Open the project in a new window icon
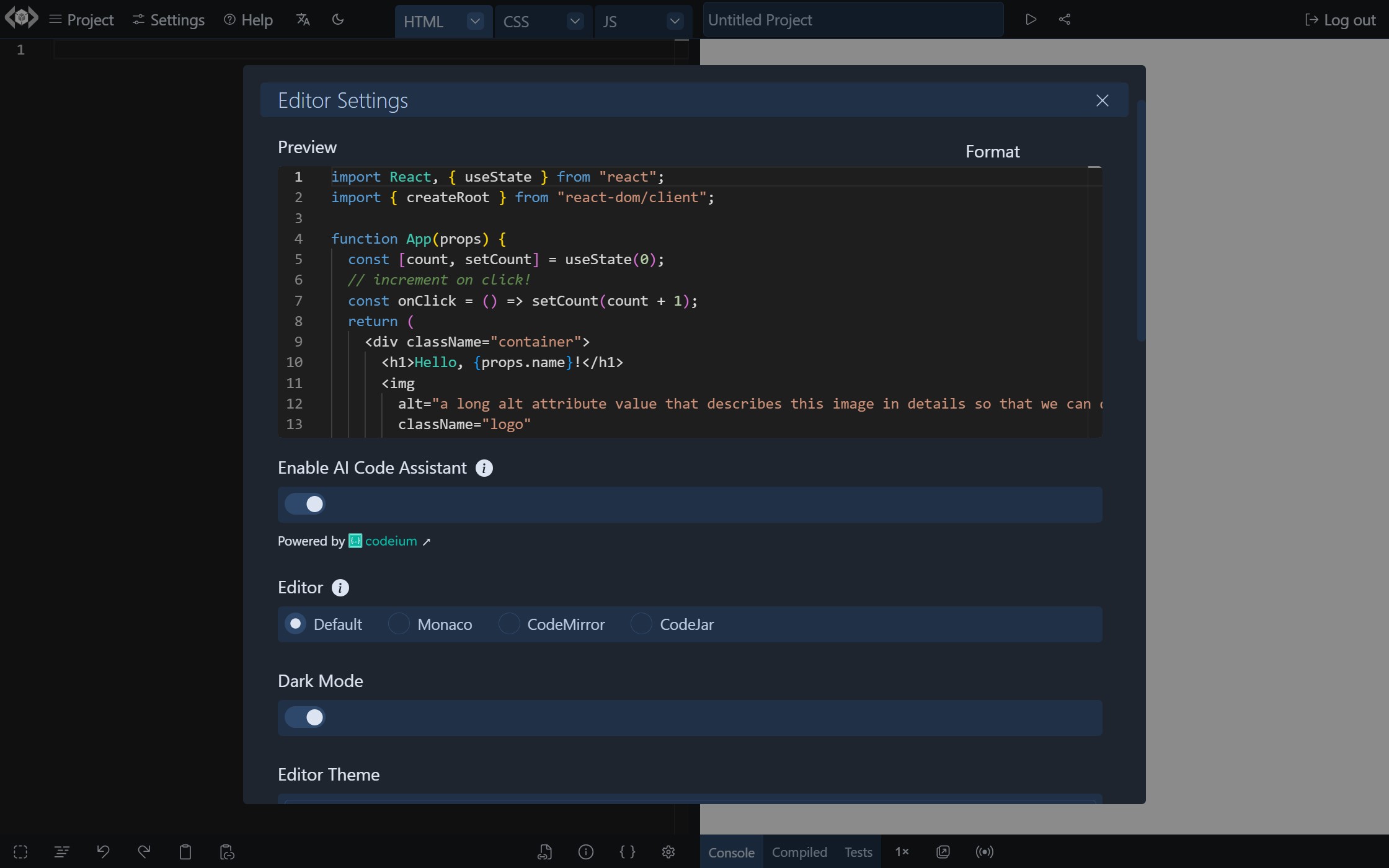Screen dimensions: 1389x868 943,852
